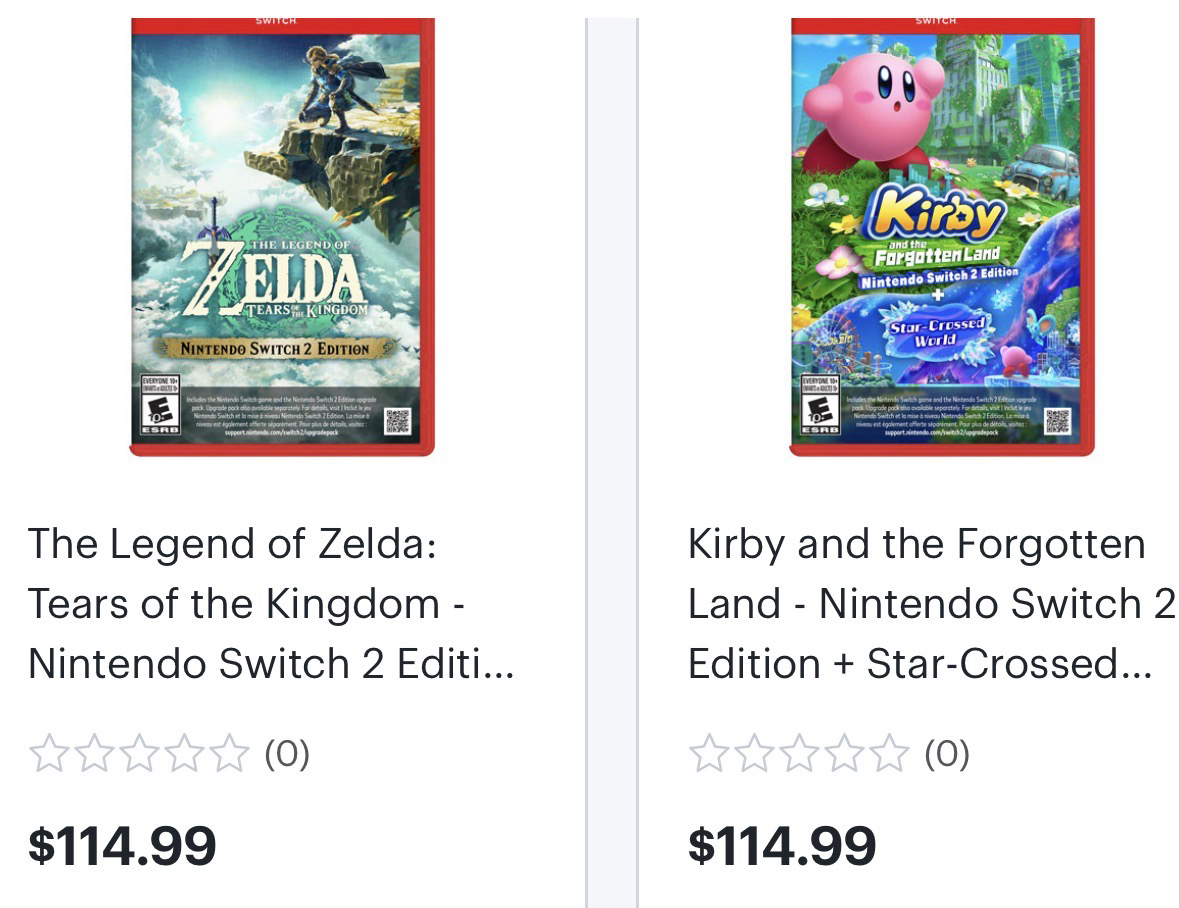The height and width of the screenshot is (908, 1179).
Task: Click the (0) review count under Kirby
Action: point(947,753)
